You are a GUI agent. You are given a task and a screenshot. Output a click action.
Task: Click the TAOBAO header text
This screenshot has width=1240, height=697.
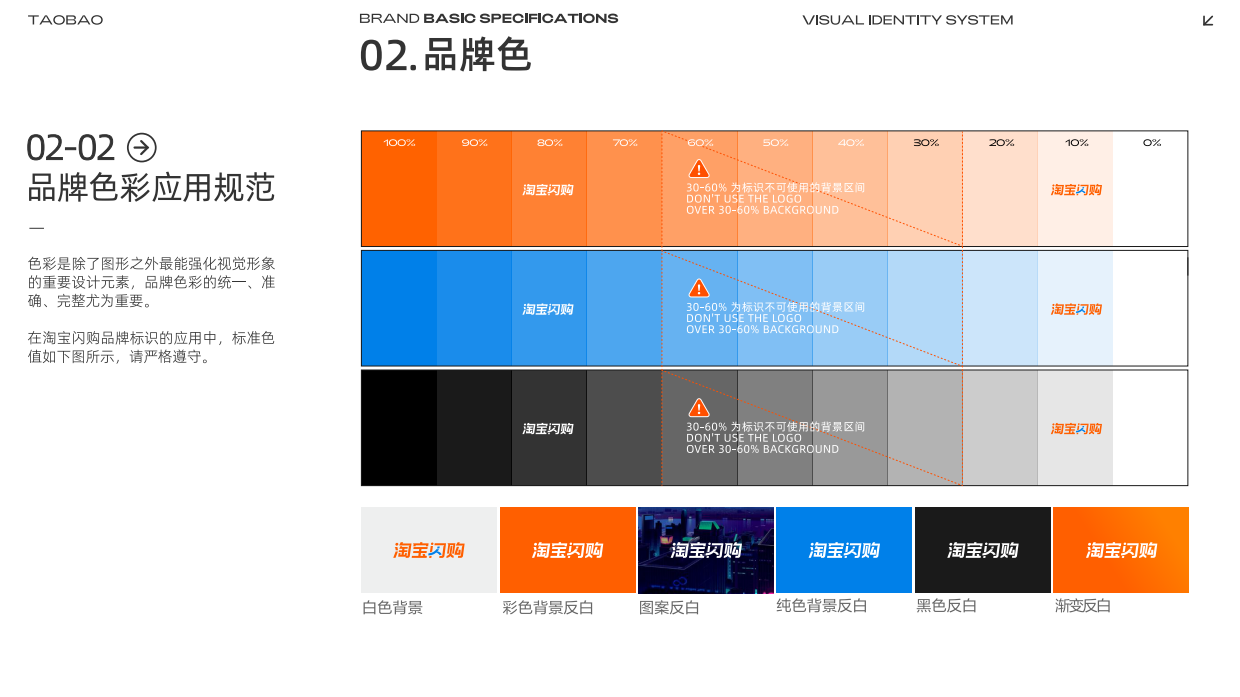pyautogui.click(x=66, y=20)
